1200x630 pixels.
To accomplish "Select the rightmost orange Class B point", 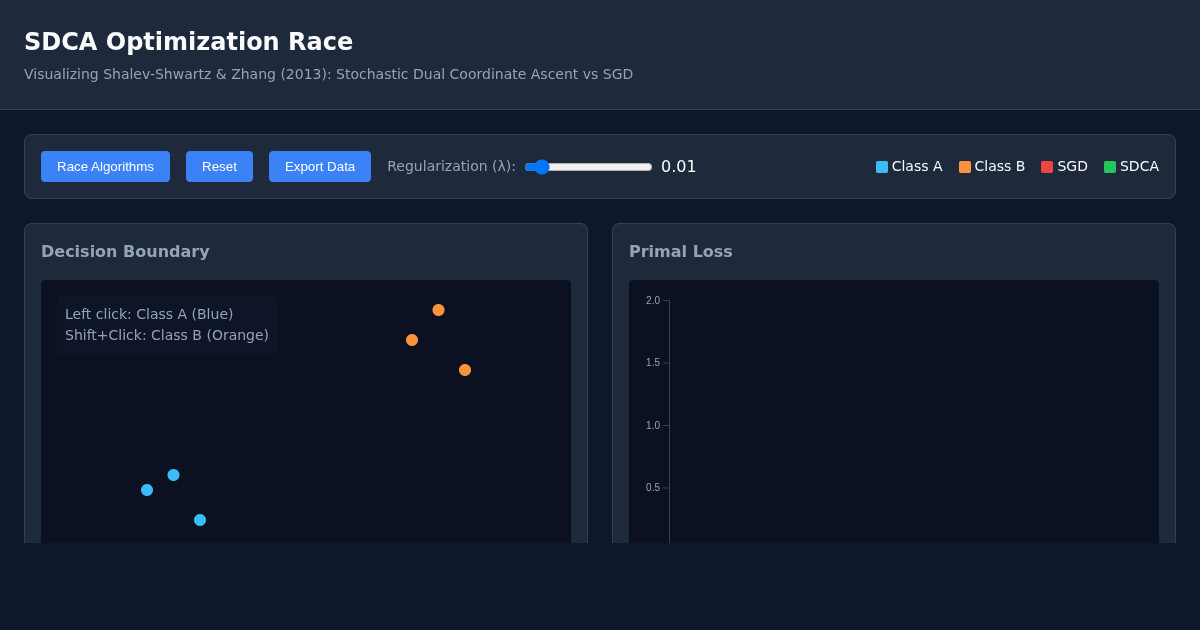I will pyautogui.click(x=465, y=370).
